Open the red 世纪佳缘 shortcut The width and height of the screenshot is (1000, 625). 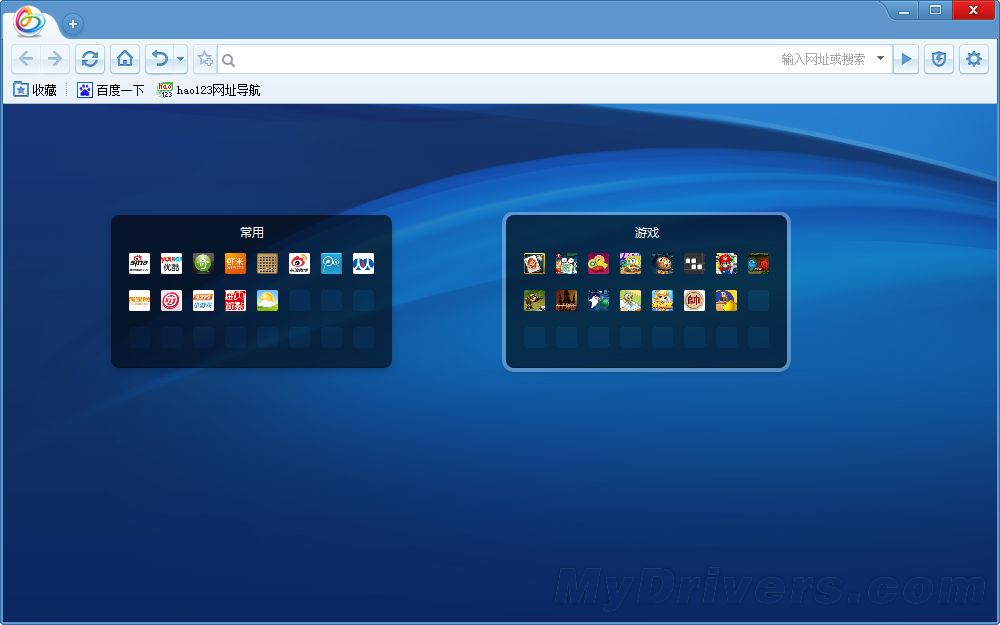click(235, 300)
